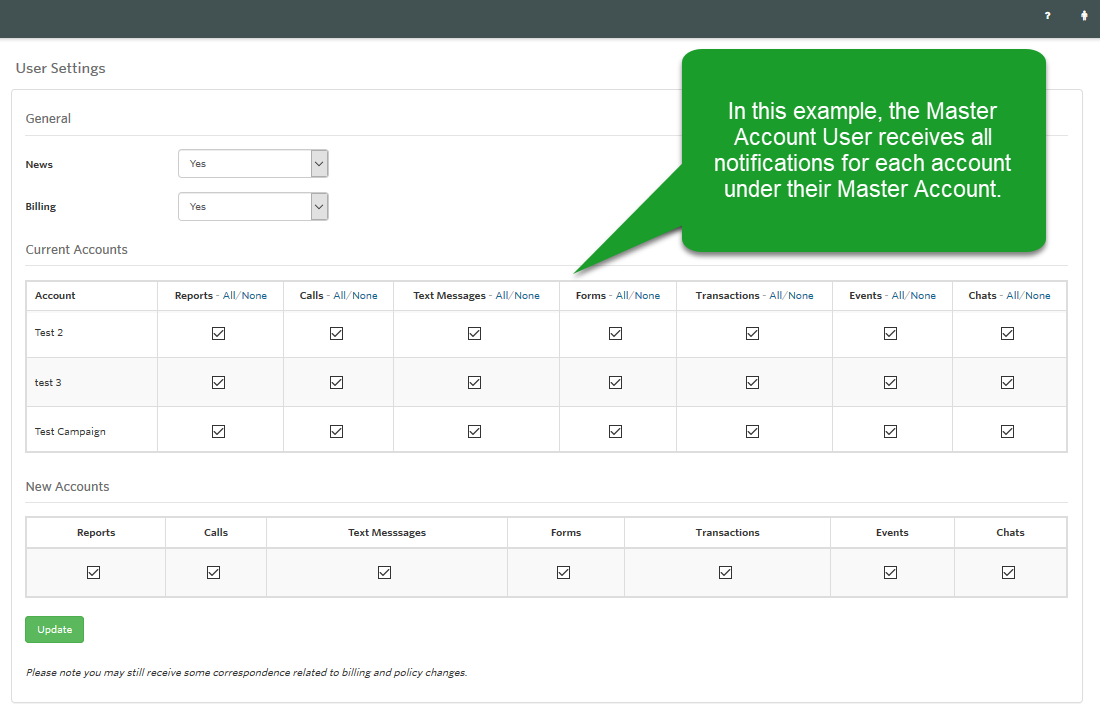Select All for Reports column

click(x=229, y=296)
